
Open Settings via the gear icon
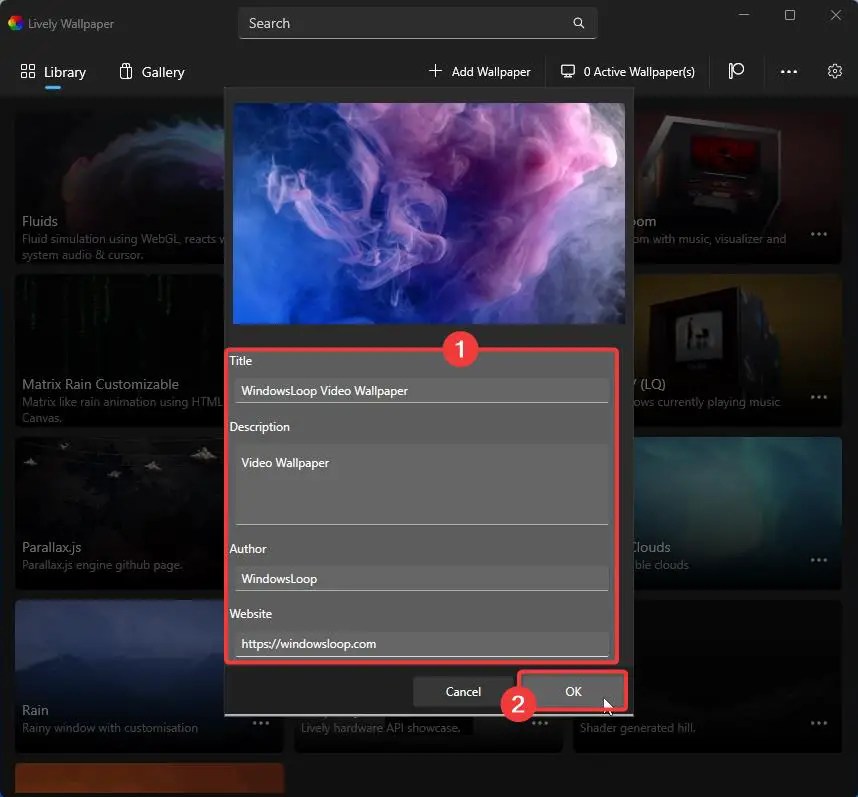click(834, 71)
